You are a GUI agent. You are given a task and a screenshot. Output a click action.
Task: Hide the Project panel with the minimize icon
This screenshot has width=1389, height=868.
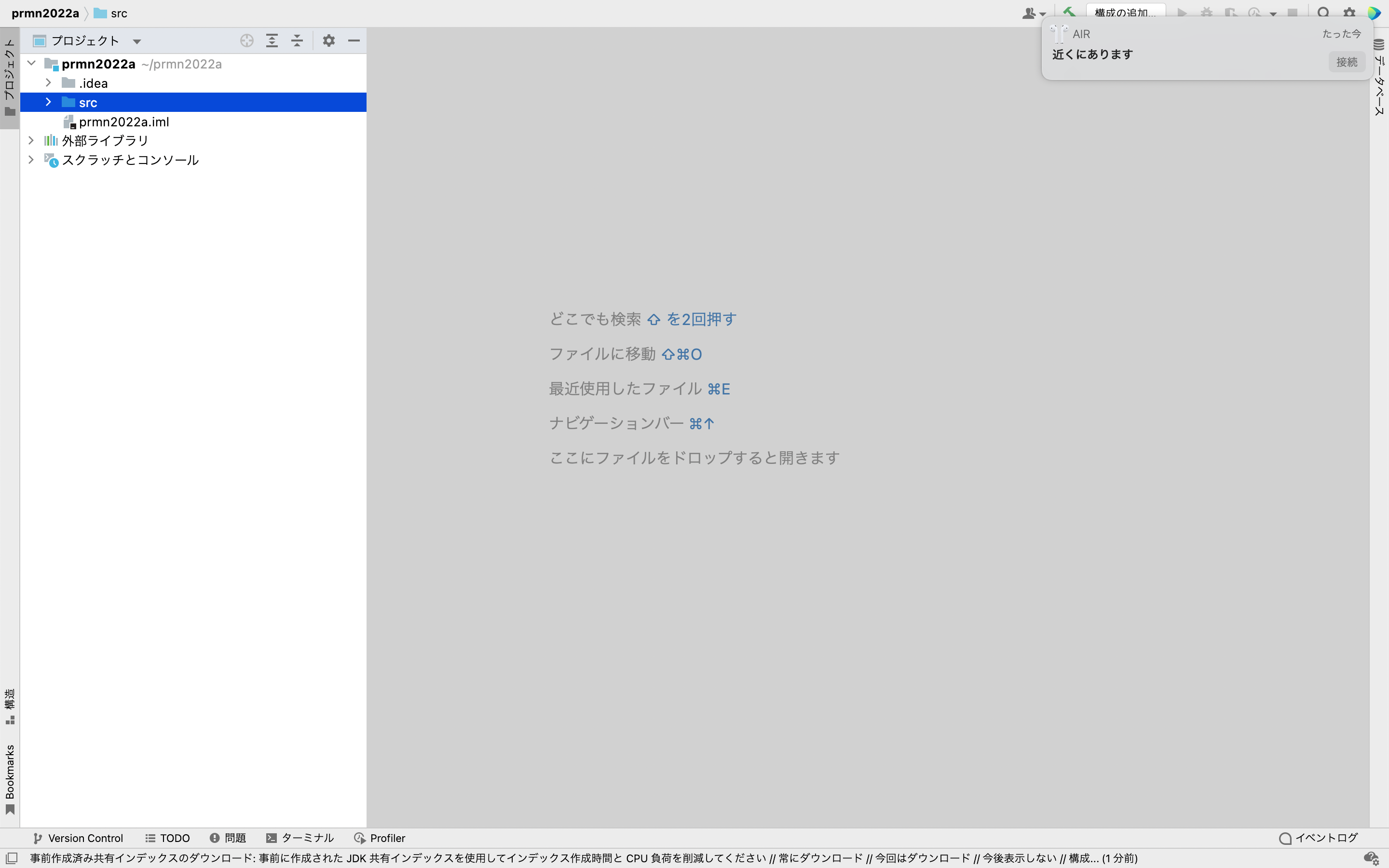click(354, 40)
